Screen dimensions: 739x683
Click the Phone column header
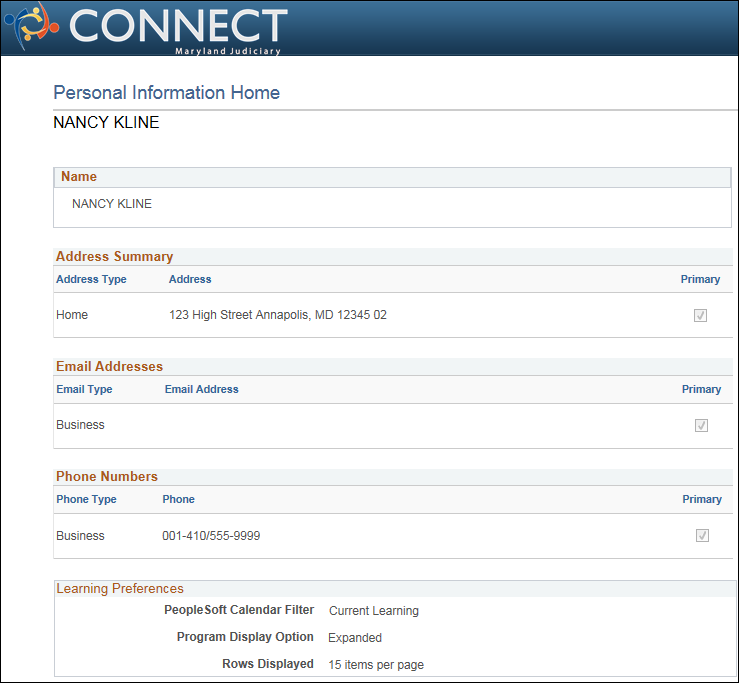point(179,499)
